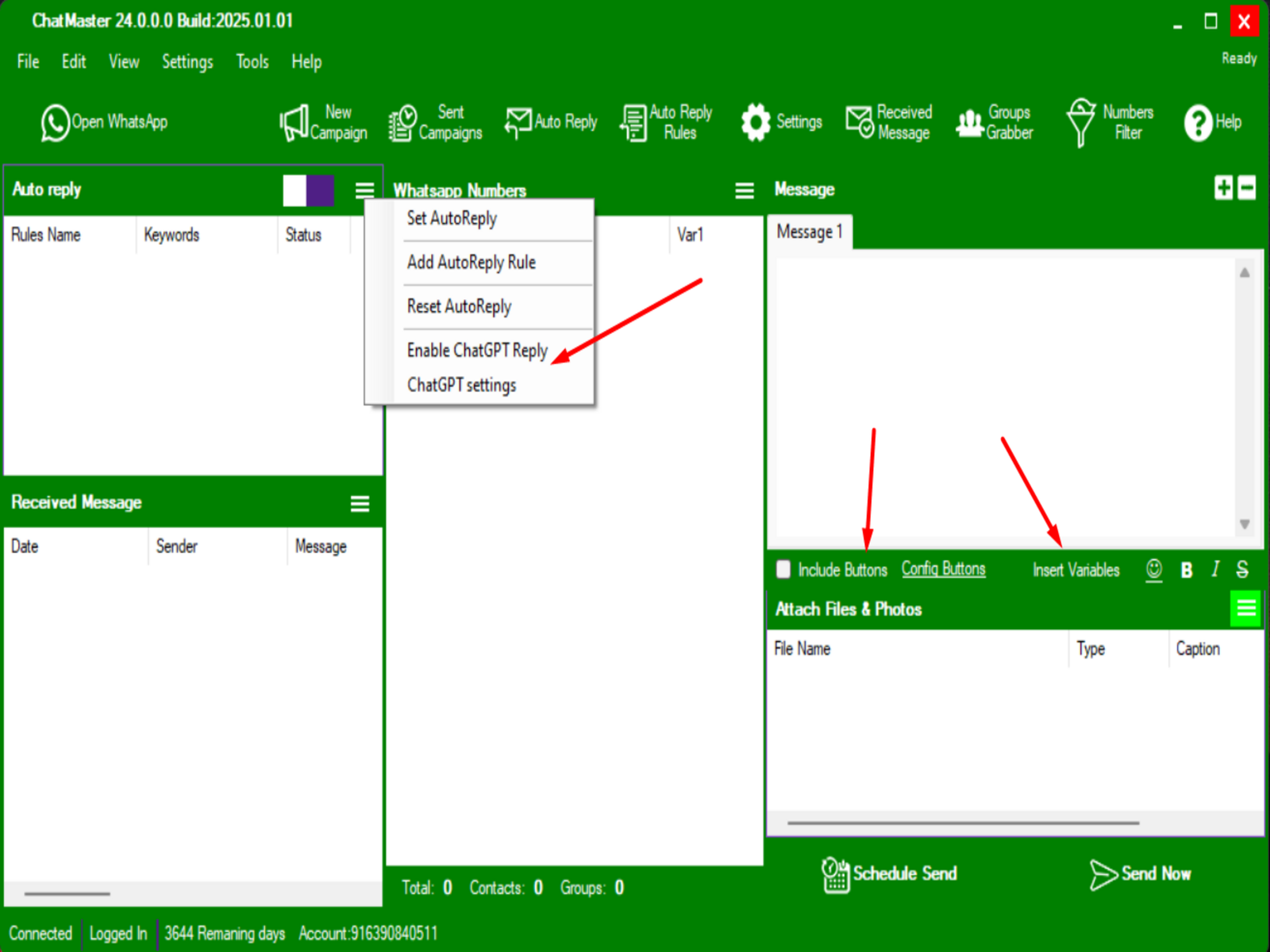Open WhatsApp from the toolbar
The image size is (1270, 952).
coord(104,122)
